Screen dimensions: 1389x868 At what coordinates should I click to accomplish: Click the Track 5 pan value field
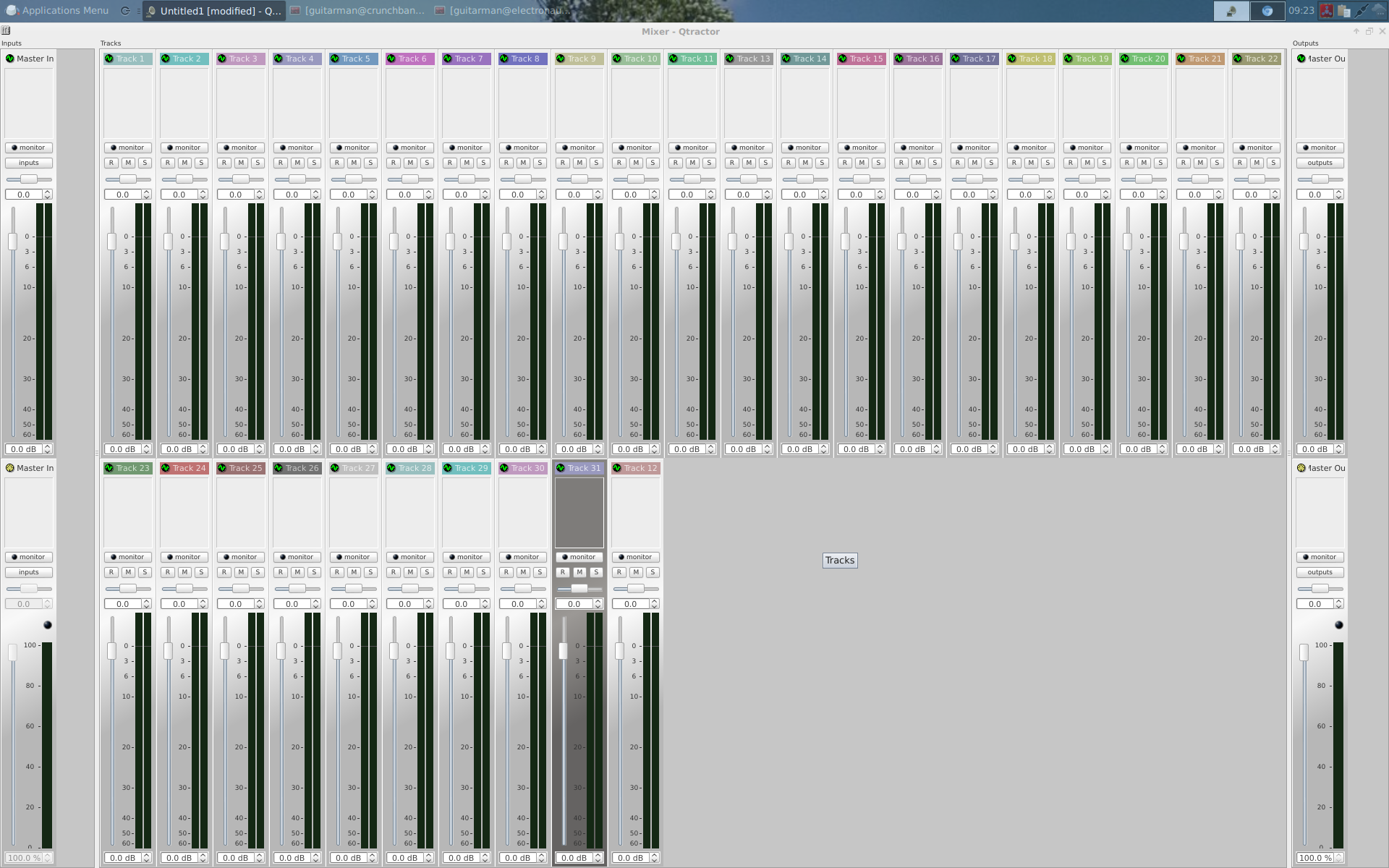click(349, 195)
